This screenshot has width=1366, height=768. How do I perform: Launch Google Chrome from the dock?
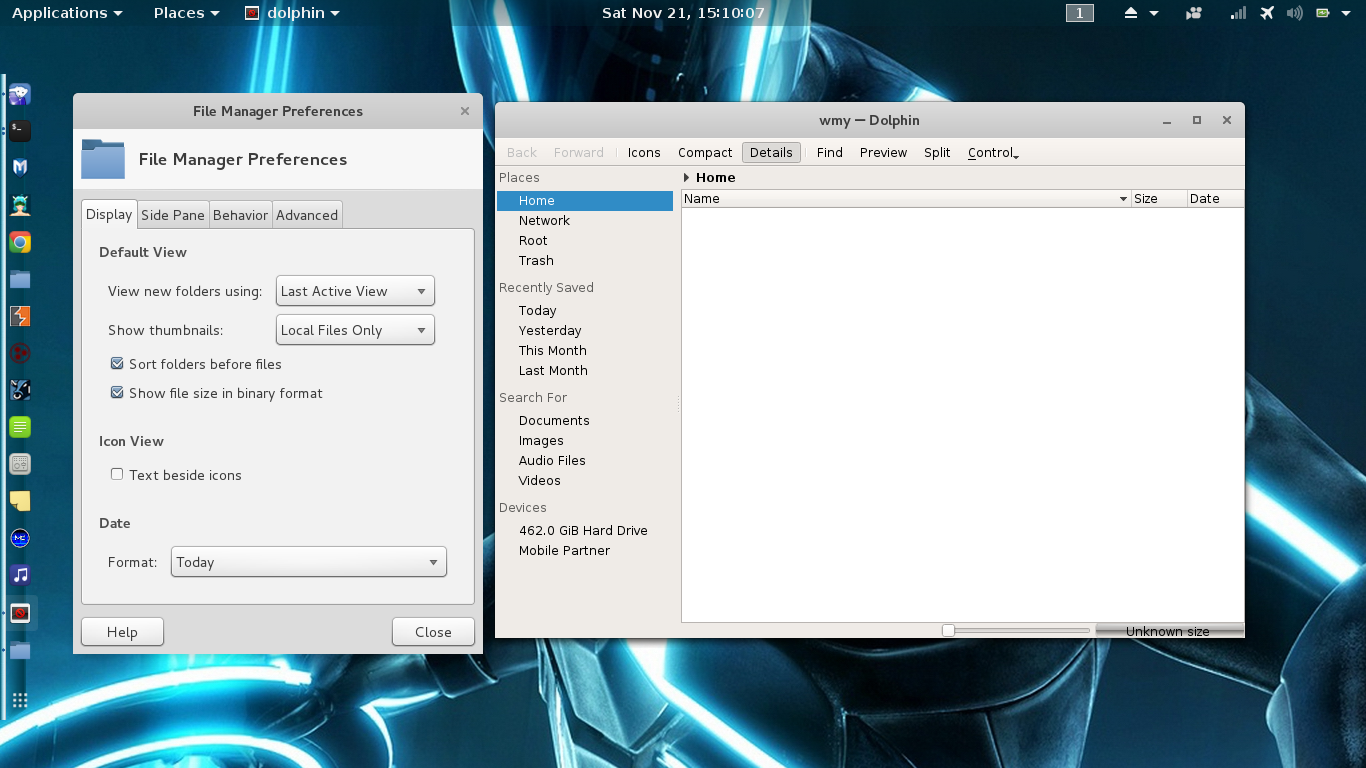pos(20,242)
